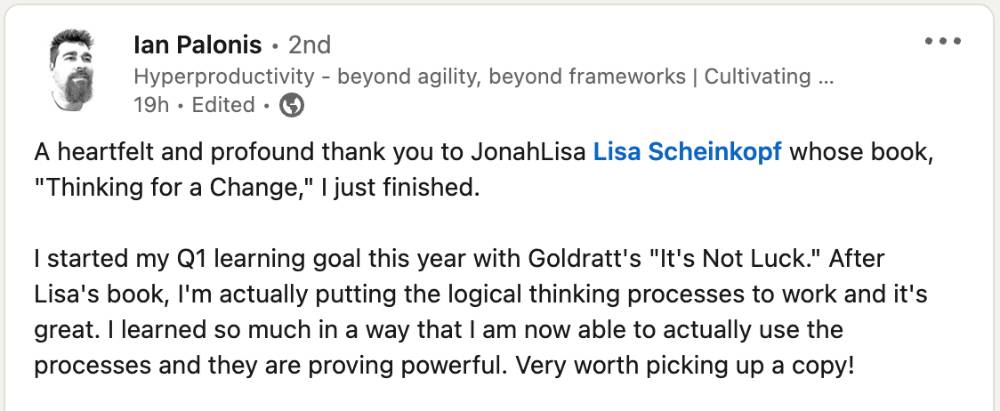Click the sentence "Very worth picking up a copy!"
This screenshot has height=411, width=1000.
(x=684, y=366)
